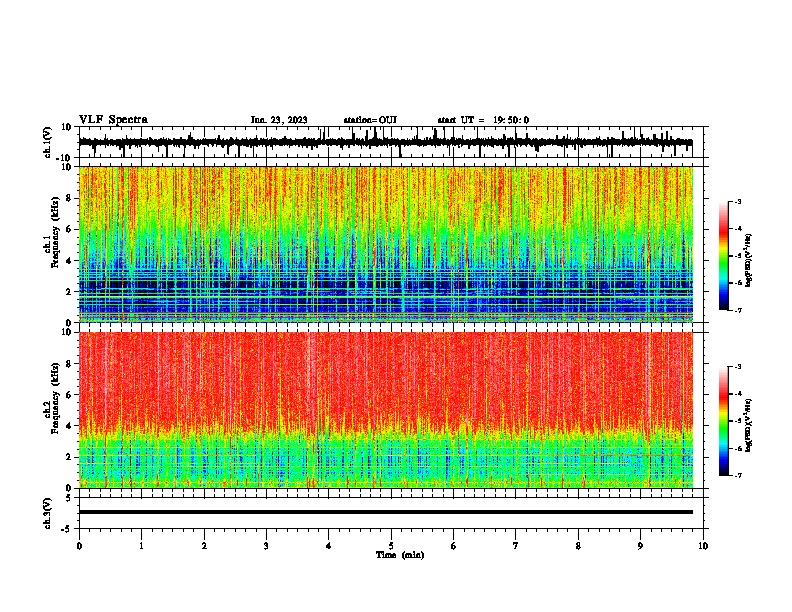Image resolution: width=792 pixels, height=612 pixels.
Task: Click the log PSD label beside ch.1 color bar
Action: pyautogui.click(x=749, y=261)
